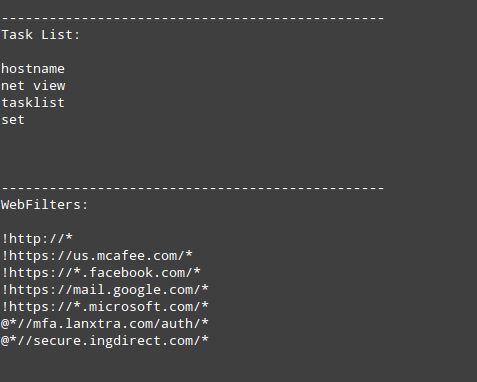Click the mail.google.com filter entry
This screenshot has width=477, height=382.
[105, 290]
